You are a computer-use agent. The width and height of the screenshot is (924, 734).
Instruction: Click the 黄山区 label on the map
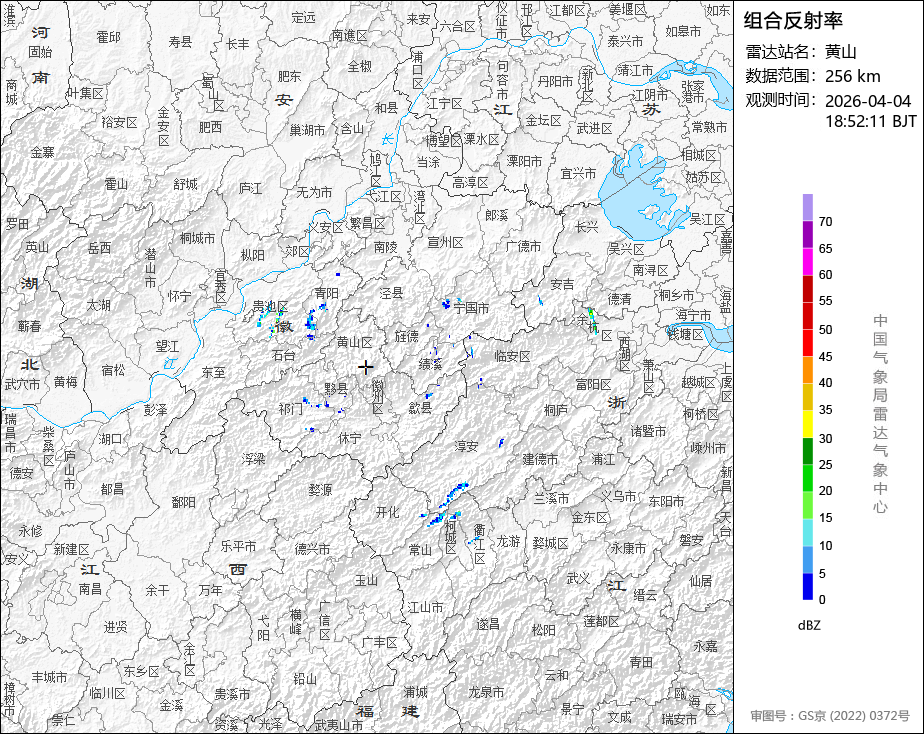click(355, 342)
